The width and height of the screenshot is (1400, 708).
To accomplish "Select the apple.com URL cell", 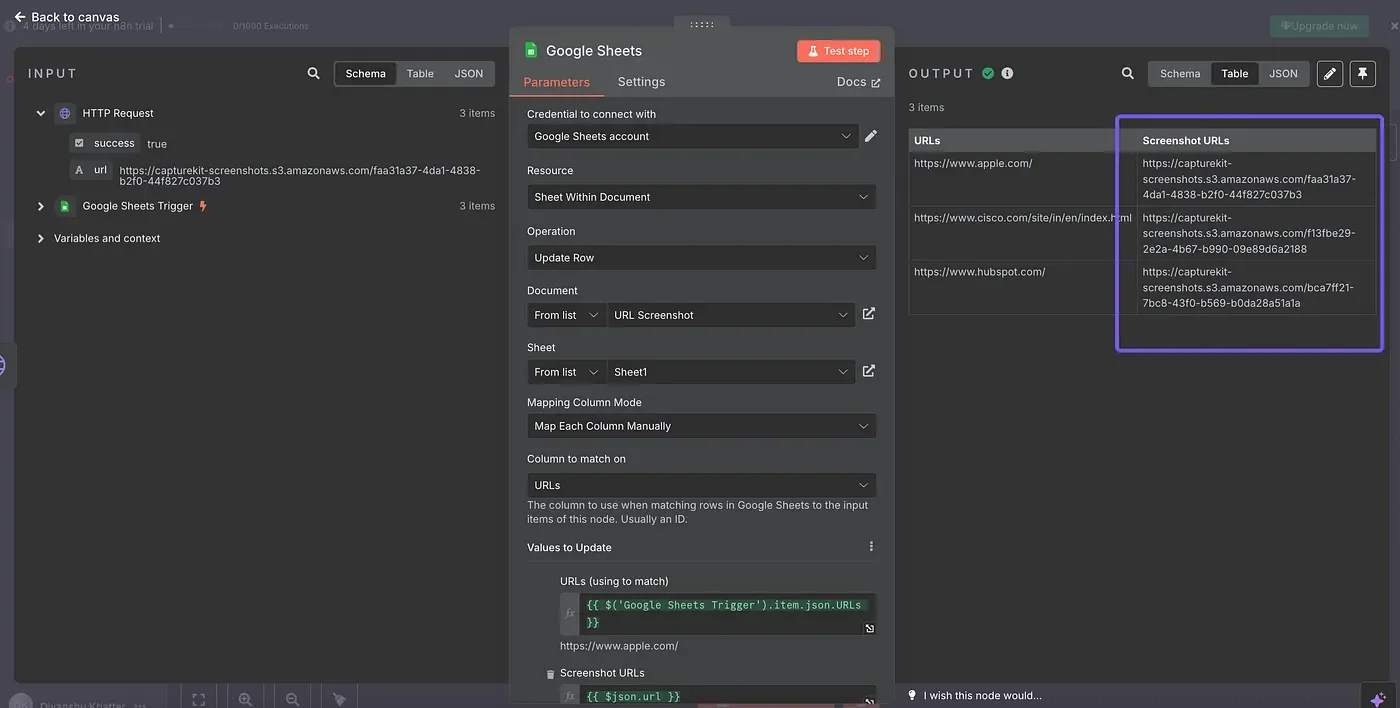I will point(1023,180).
